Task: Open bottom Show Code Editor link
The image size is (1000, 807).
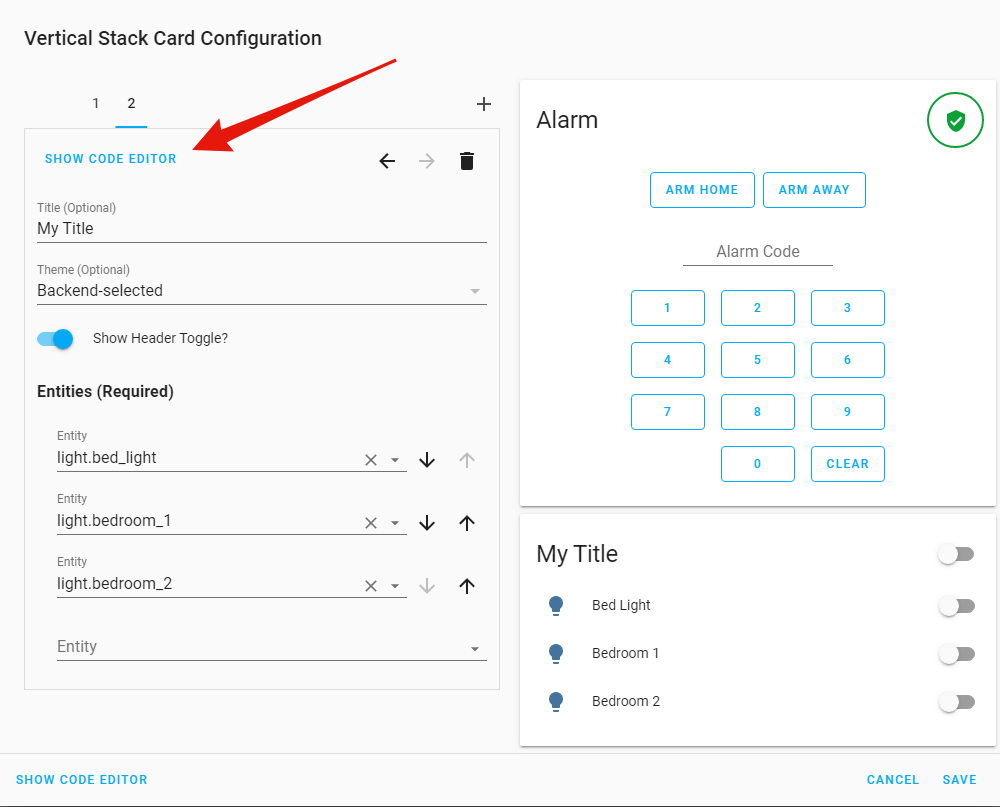Action: pyautogui.click(x=82, y=780)
